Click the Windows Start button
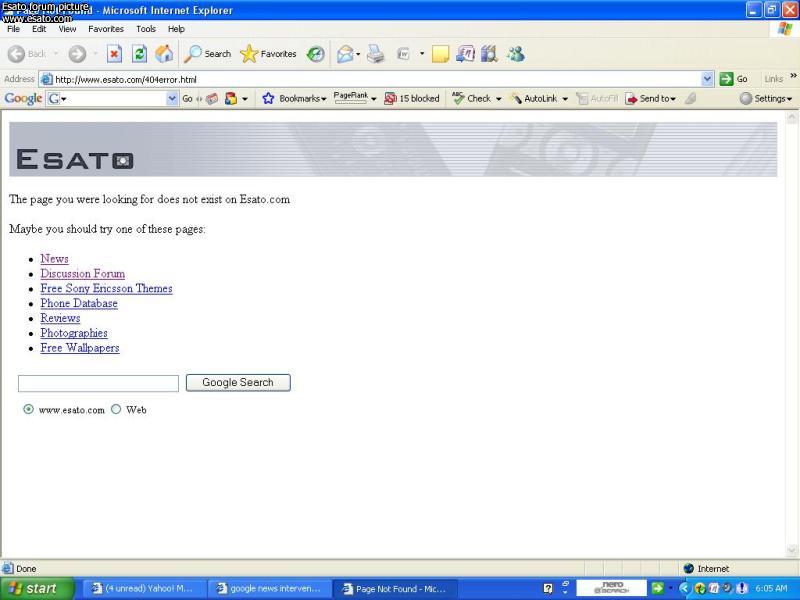Screen dimensions: 800x600 coord(37,588)
